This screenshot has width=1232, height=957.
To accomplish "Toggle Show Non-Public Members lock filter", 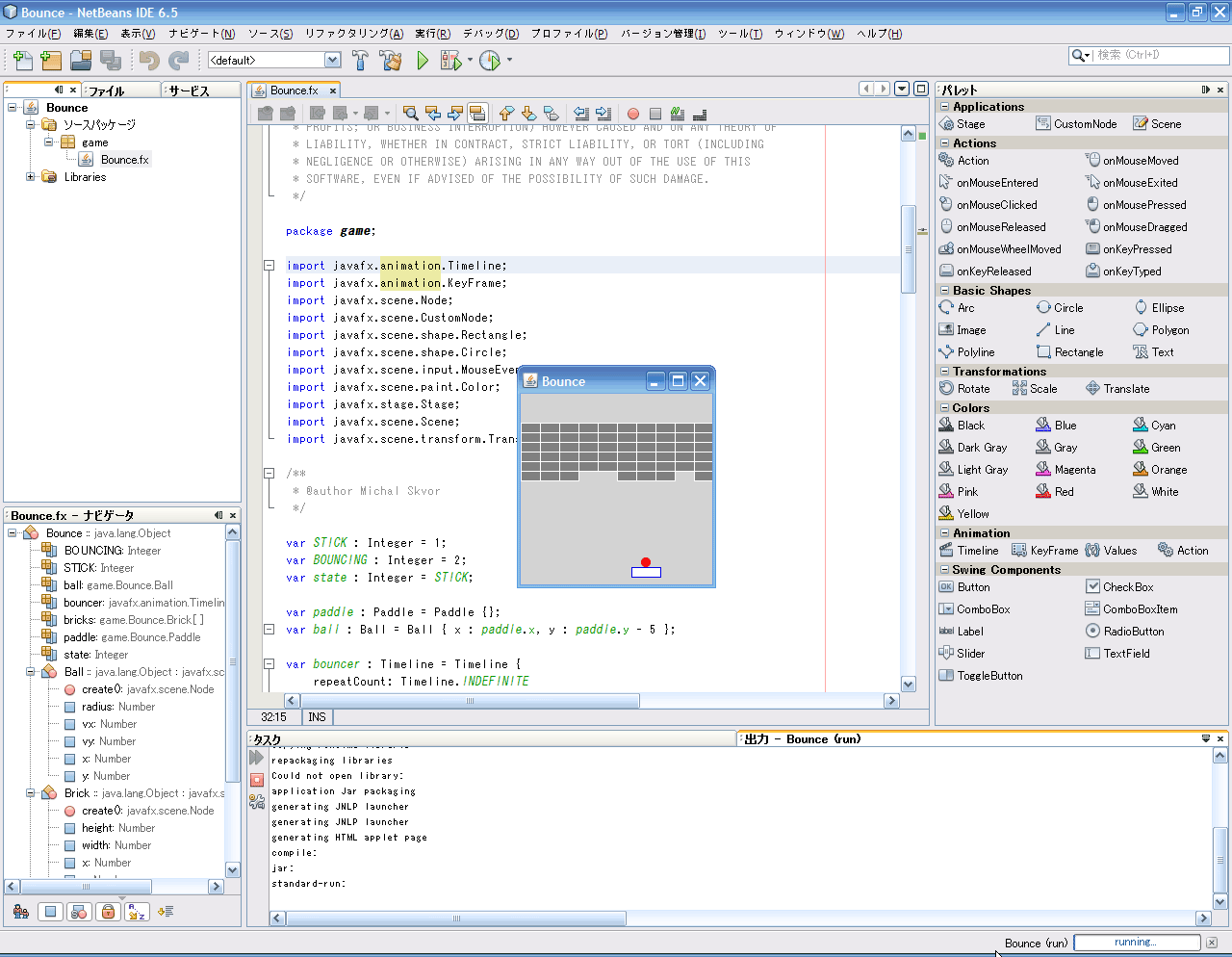I will (108, 911).
